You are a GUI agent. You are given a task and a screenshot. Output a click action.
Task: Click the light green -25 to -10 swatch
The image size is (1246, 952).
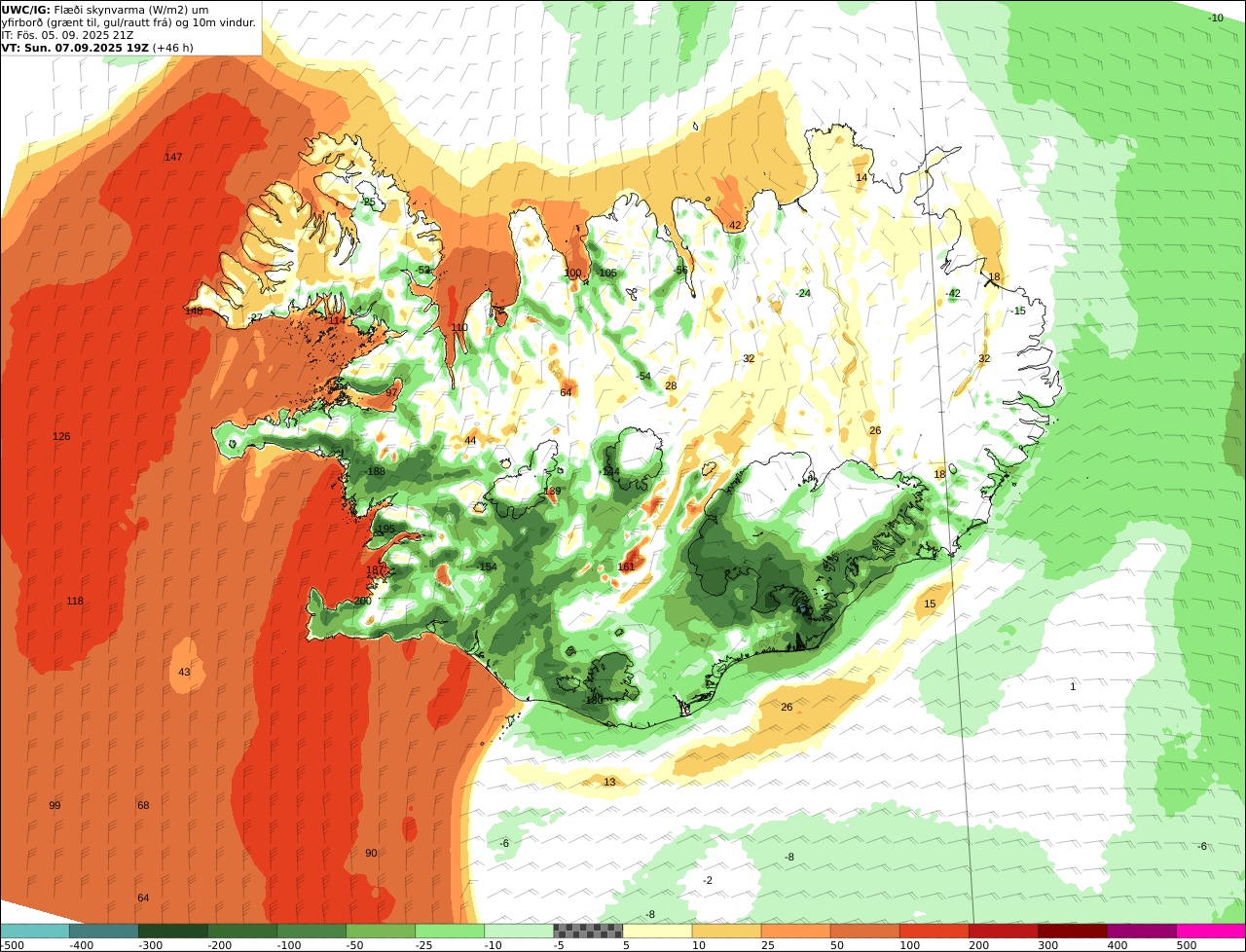[x=450, y=931]
